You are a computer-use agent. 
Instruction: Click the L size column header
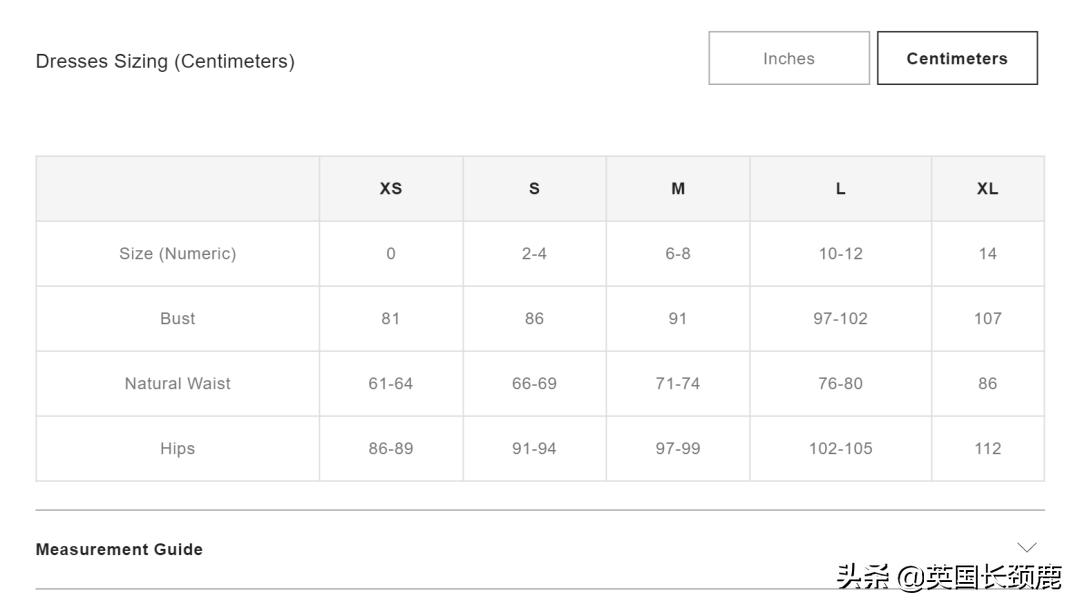click(840, 189)
